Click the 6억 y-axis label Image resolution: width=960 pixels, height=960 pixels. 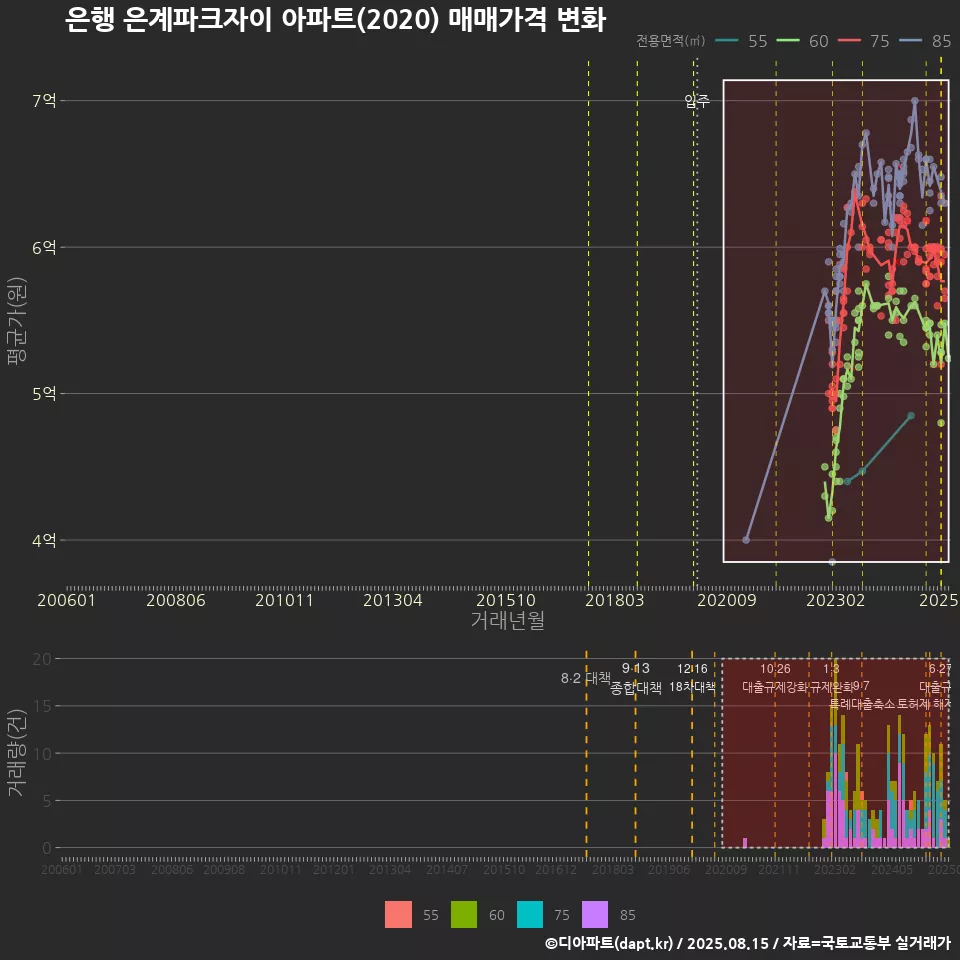pos(44,247)
